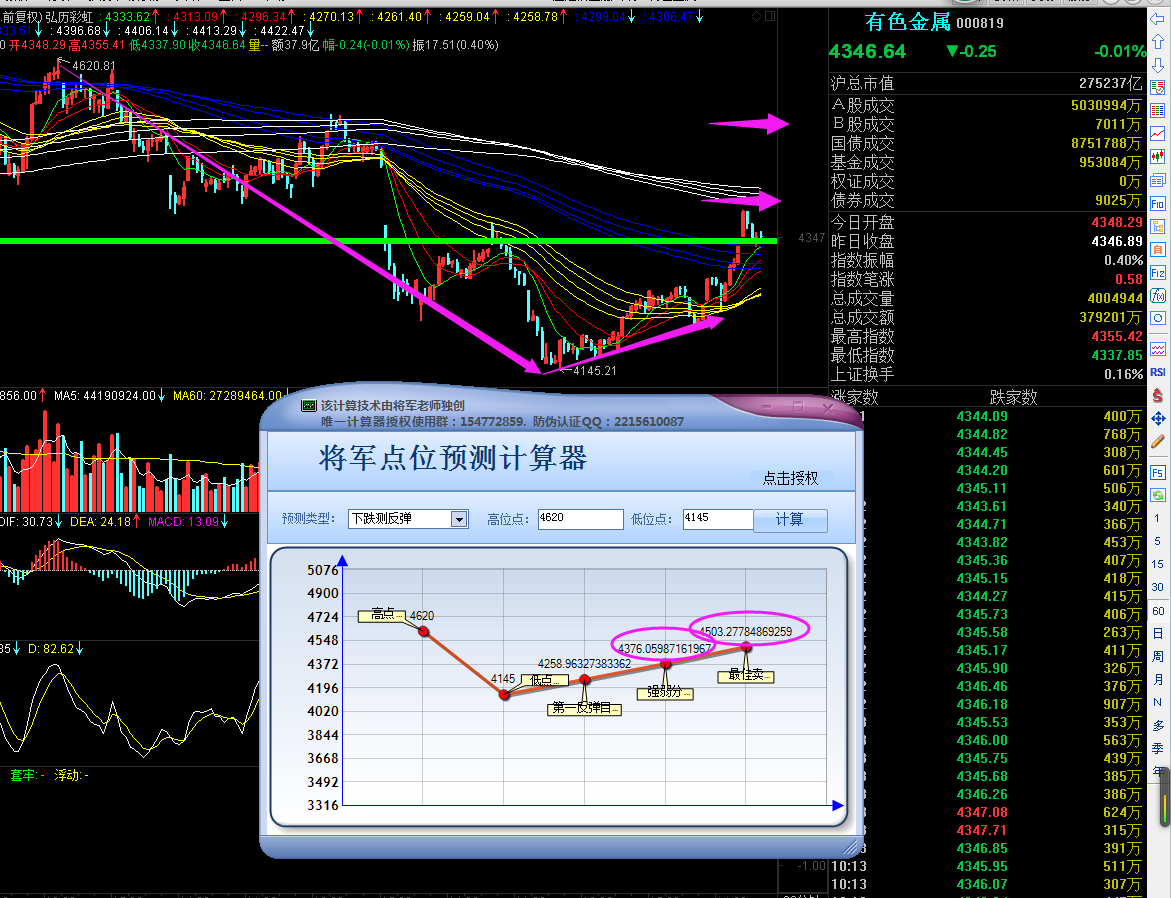Click the green refresh icon
The image size is (1171, 898).
[x=1158, y=495]
